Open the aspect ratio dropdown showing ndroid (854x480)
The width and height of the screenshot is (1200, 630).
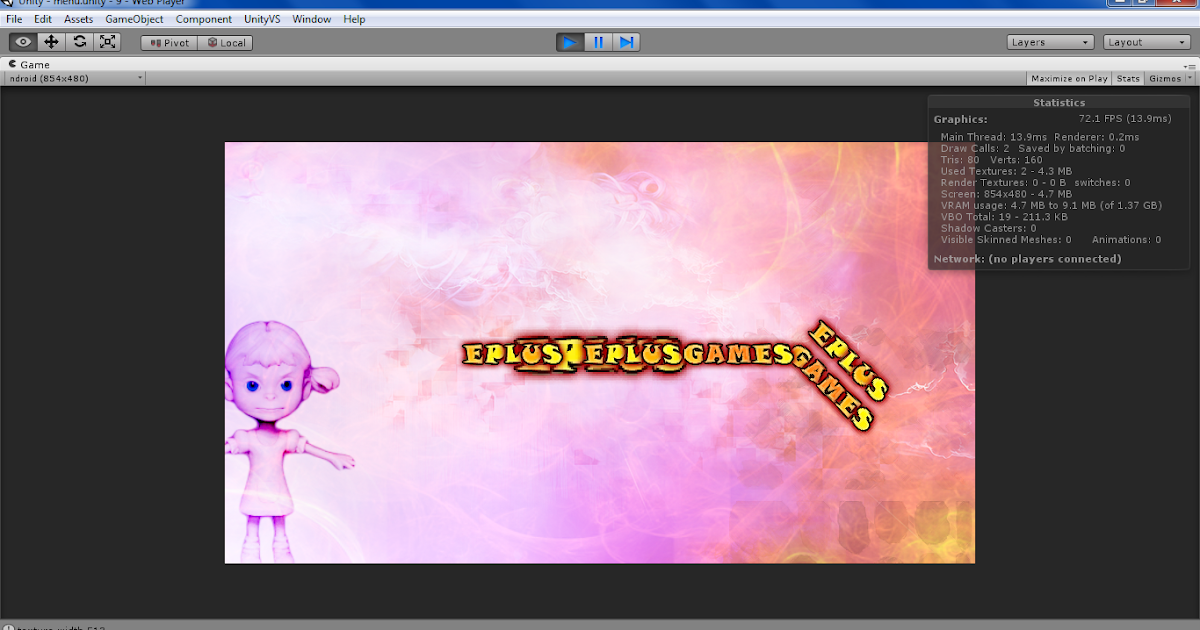pos(73,77)
